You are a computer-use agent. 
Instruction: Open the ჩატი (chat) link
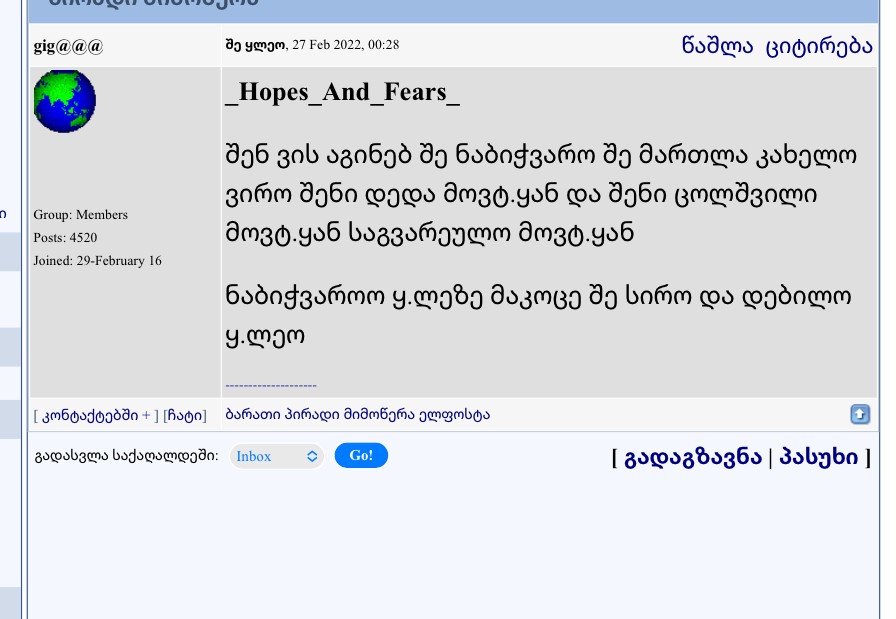185,416
